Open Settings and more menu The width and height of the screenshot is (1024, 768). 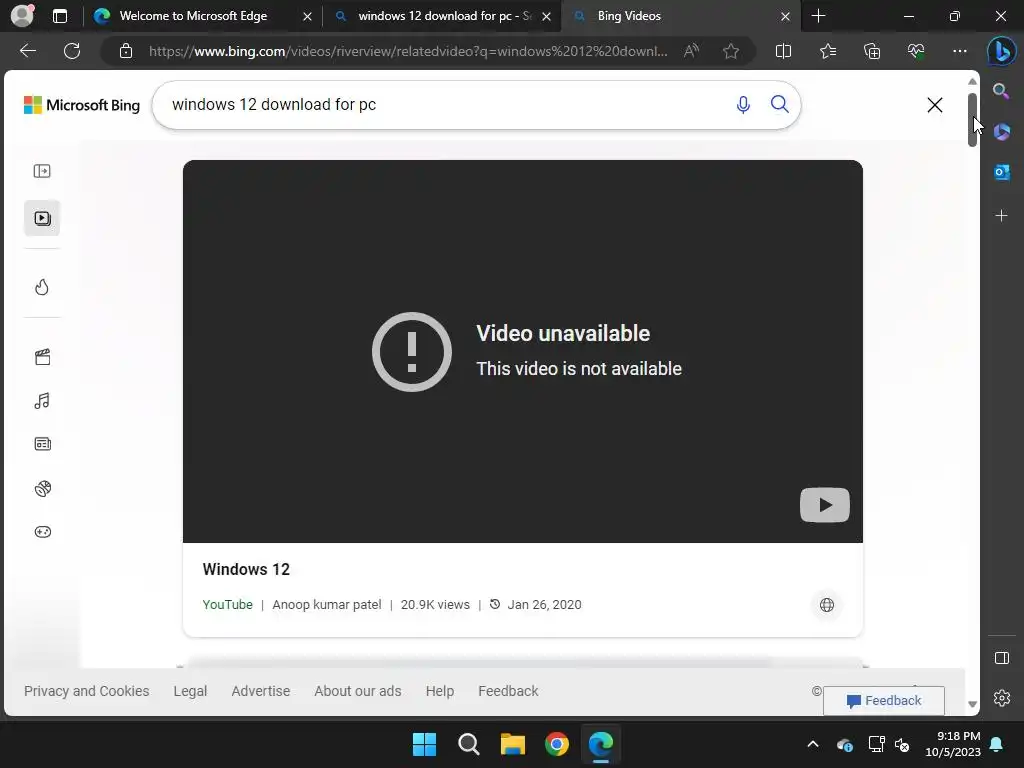[x=959, y=50]
